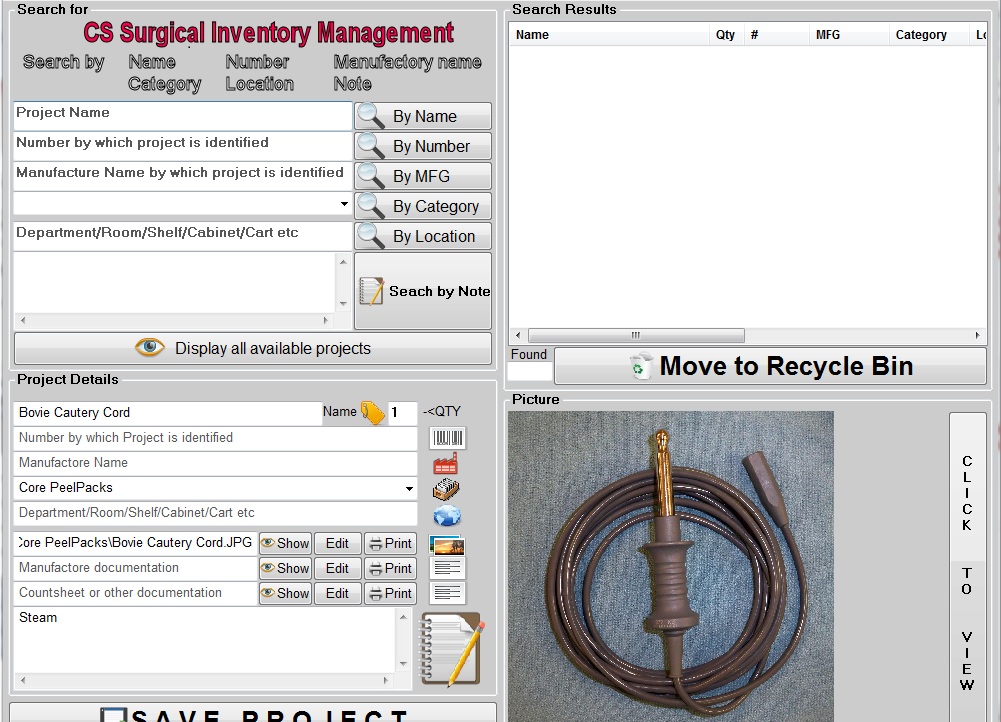This screenshot has height=722, width=1001.
Task: Click the countsheet document icon
Action: (x=446, y=593)
